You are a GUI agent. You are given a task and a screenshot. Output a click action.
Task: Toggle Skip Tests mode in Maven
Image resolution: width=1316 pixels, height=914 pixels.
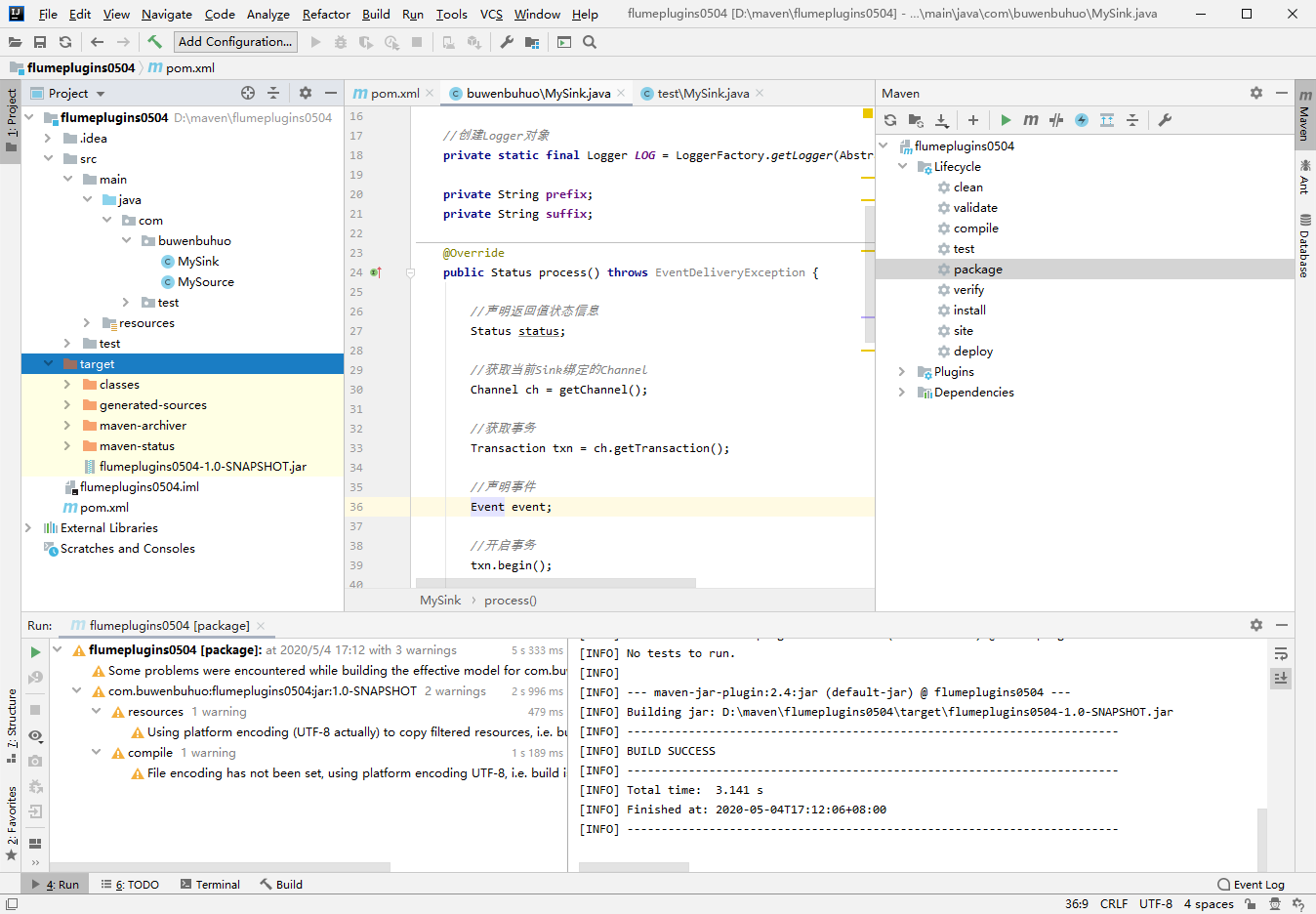(x=1082, y=120)
